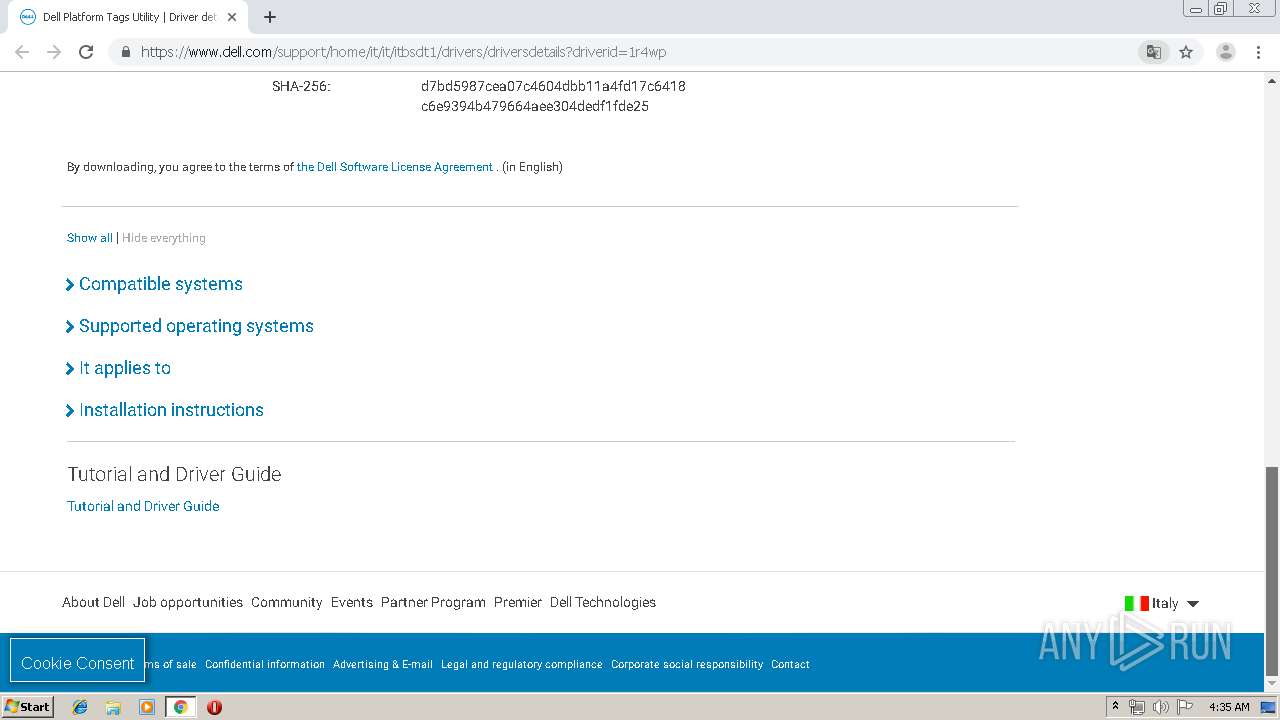Open Dell Technologies footer link
This screenshot has height=720, width=1280.
coord(603,602)
